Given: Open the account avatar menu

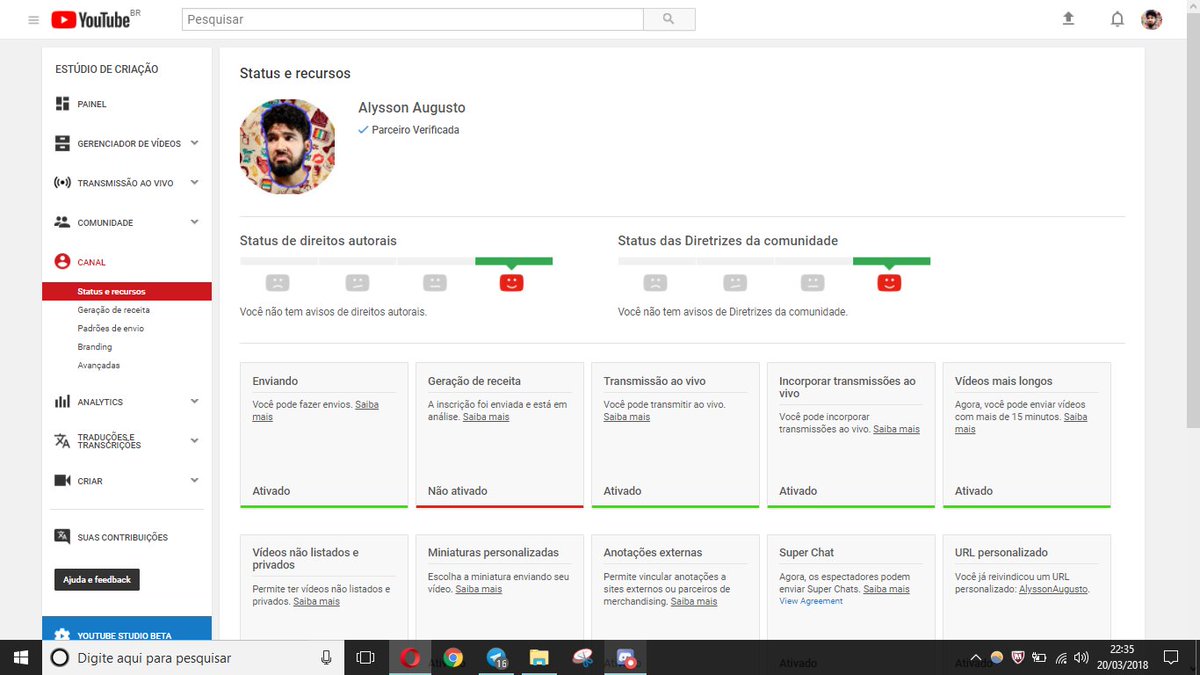Looking at the screenshot, I should point(1152,19).
